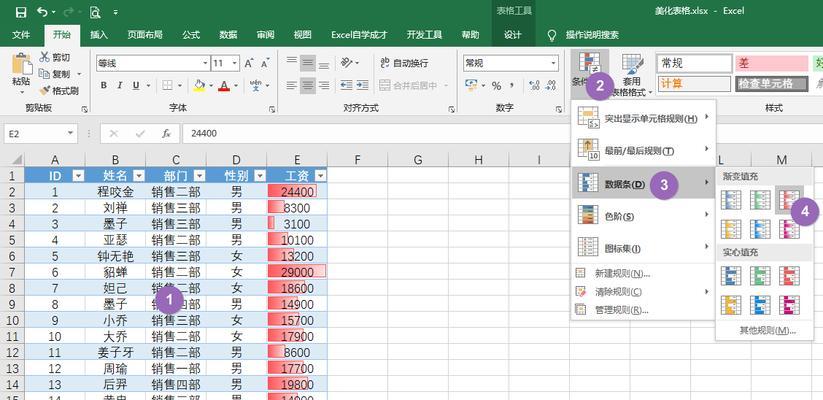The height and width of the screenshot is (400, 823).
Task: Click the 套用表格格式 table format icon
Action: [632, 64]
